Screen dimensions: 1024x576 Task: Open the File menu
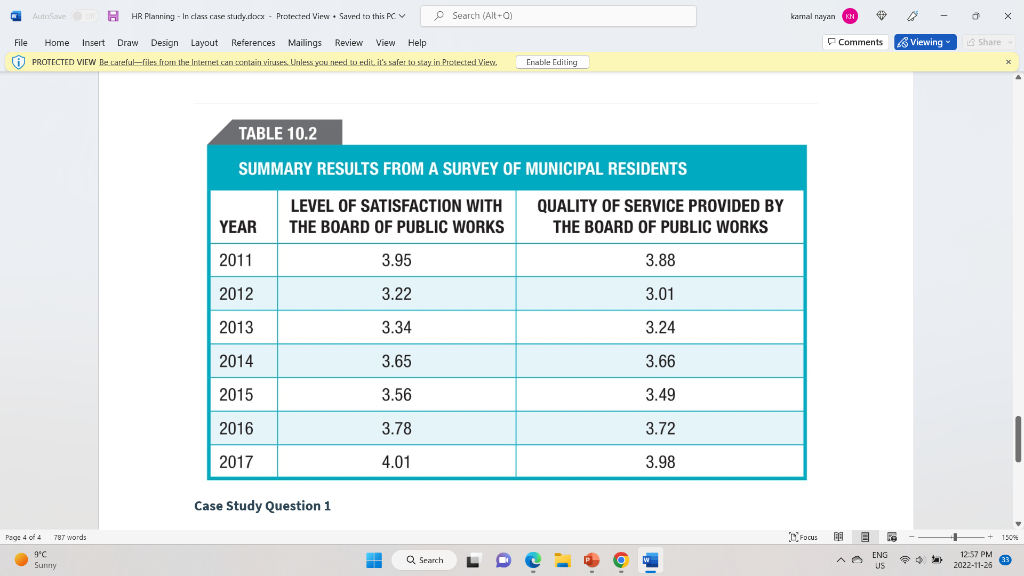click(21, 42)
